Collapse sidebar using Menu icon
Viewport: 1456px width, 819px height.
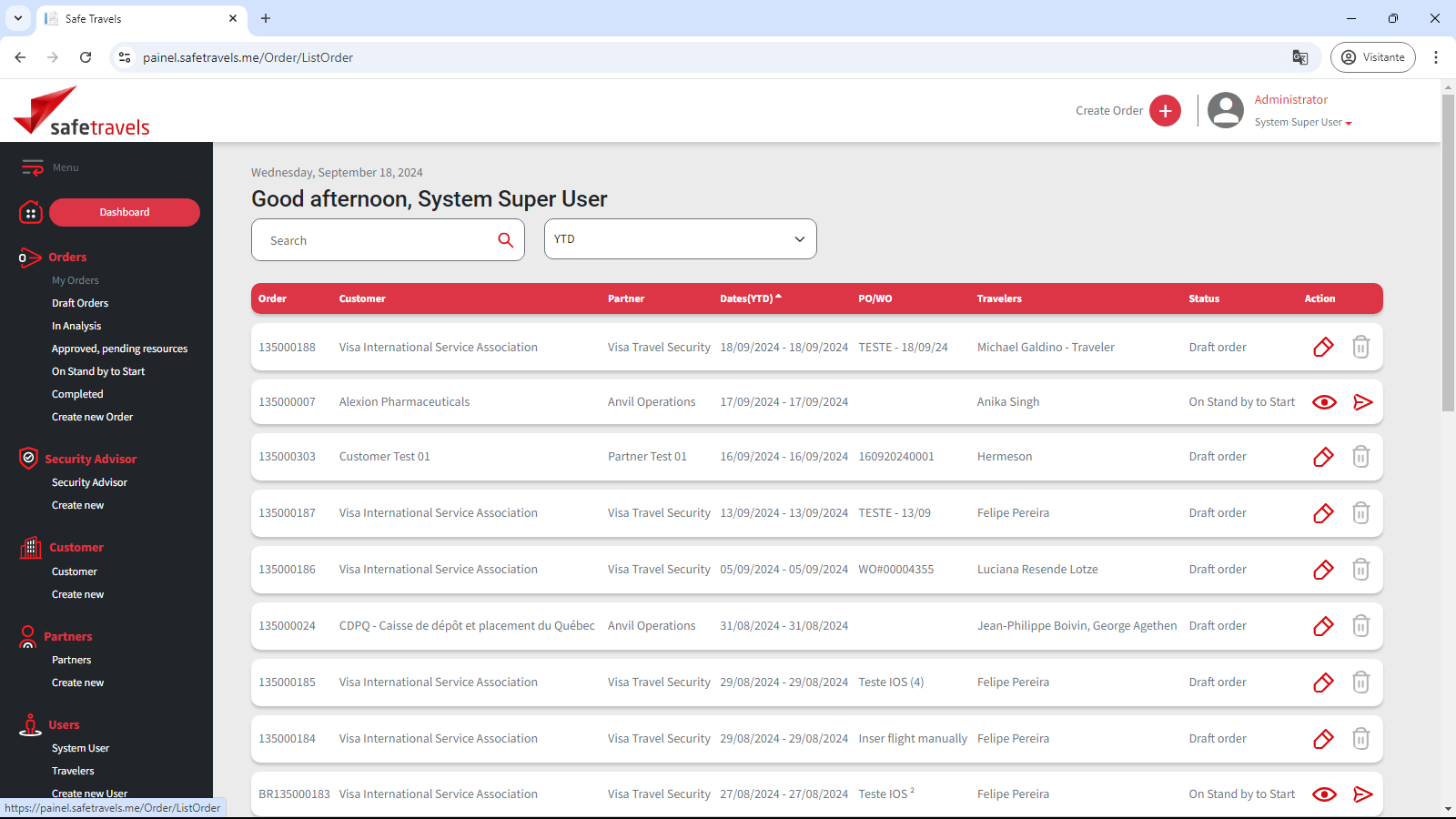[33, 167]
